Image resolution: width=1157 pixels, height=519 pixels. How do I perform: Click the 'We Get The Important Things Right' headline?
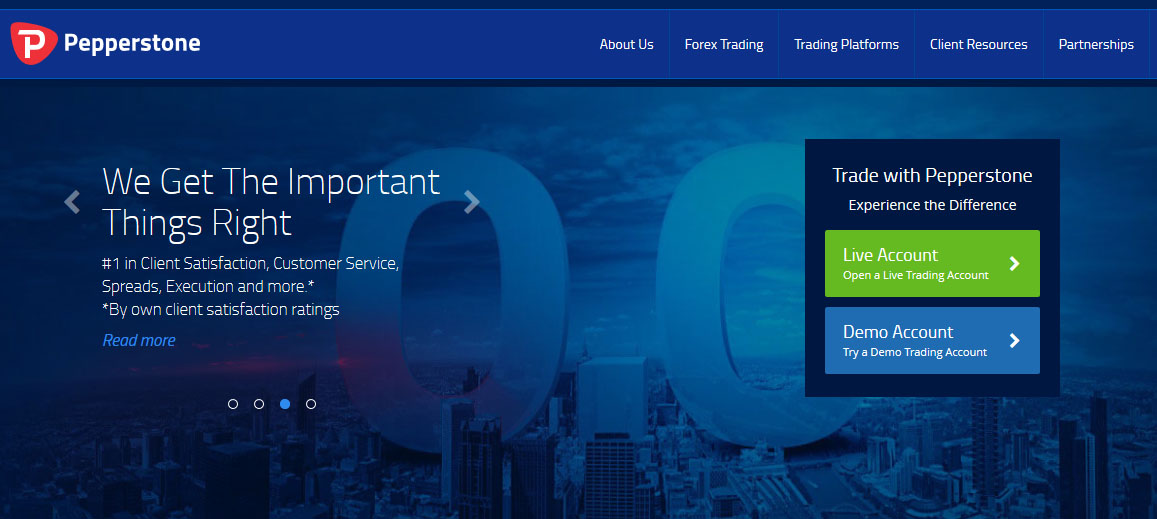[271, 202]
